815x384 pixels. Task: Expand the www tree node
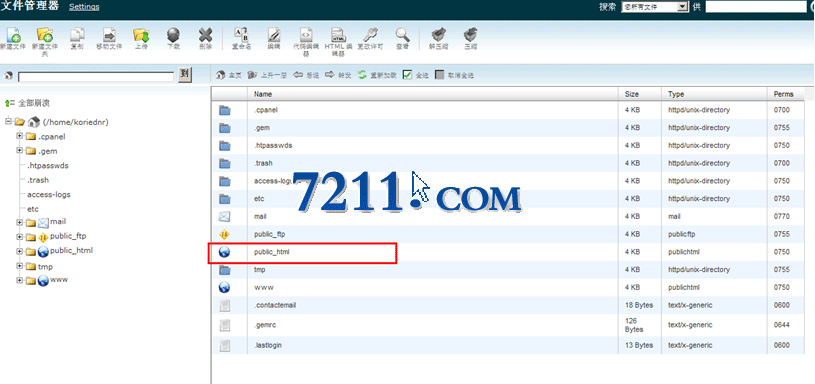(20, 280)
